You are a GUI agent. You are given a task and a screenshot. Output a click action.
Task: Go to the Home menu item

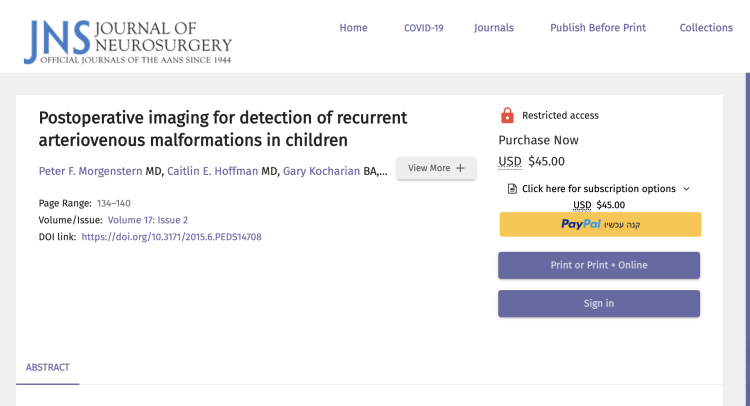(353, 28)
